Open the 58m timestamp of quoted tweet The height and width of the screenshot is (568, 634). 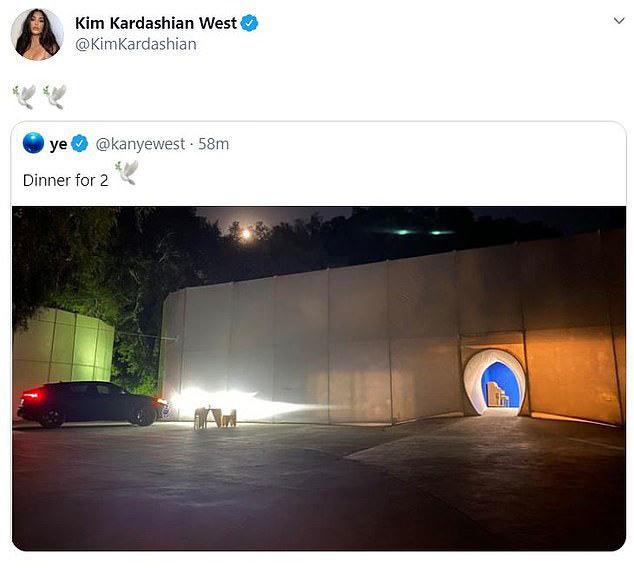coord(213,144)
